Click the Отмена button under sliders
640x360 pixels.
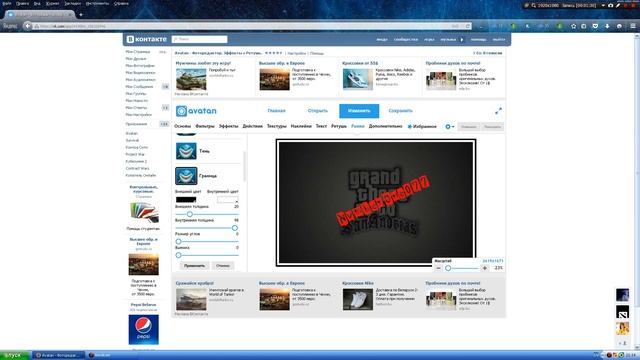tap(223, 266)
